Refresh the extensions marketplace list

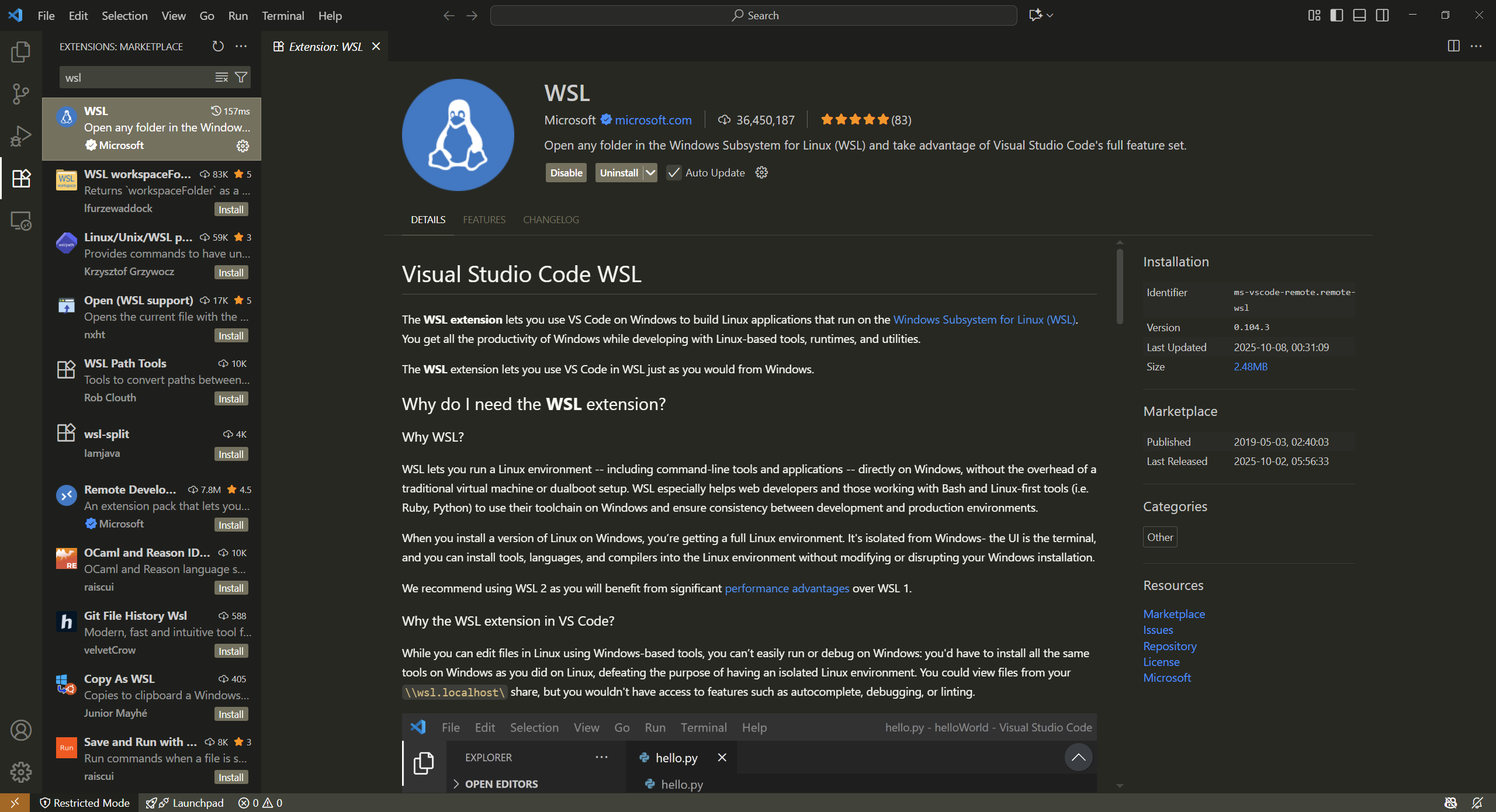(x=217, y=46)
